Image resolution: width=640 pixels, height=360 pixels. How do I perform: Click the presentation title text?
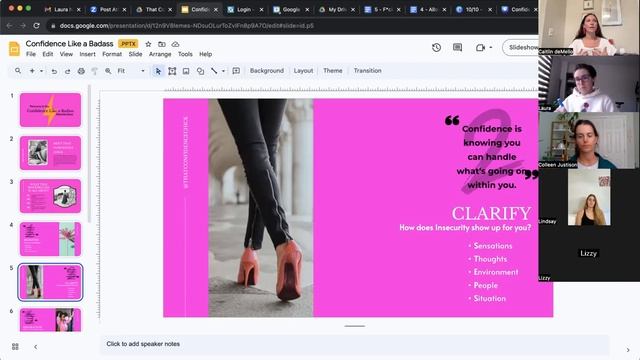pos(69,44)
